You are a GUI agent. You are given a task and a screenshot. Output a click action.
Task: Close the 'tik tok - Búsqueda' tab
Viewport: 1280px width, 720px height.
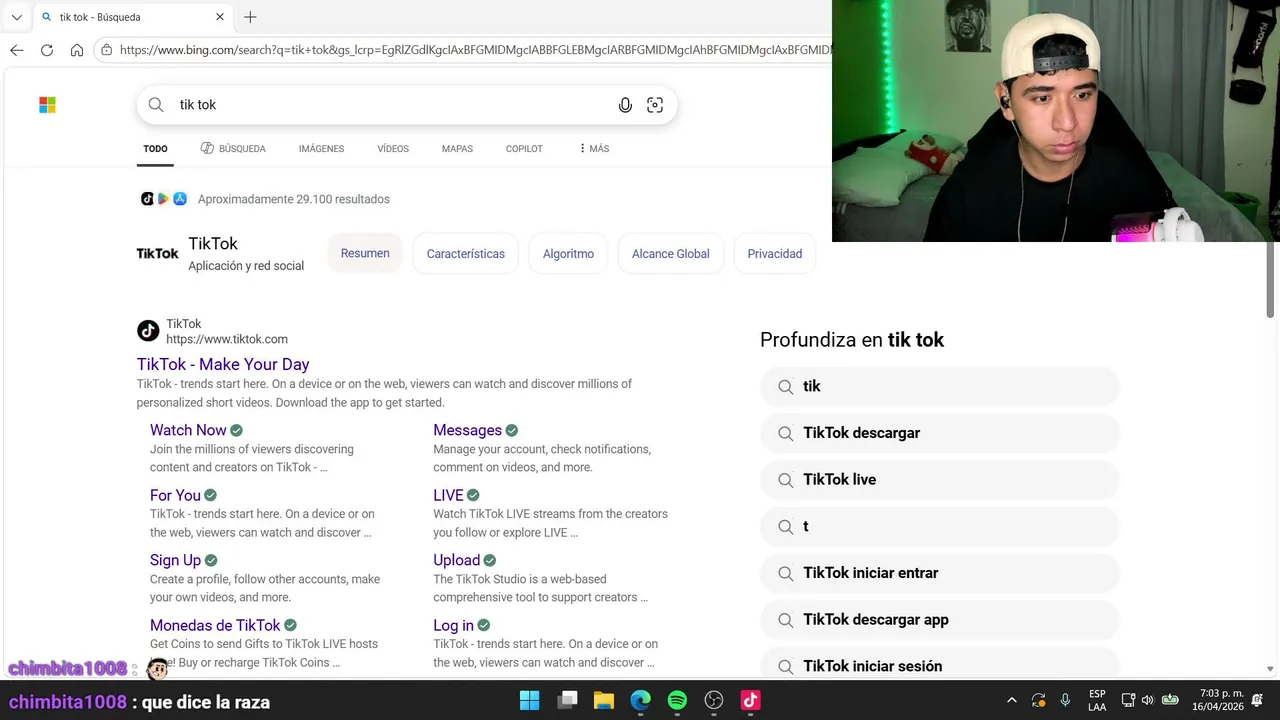pyautogui.click(x=220, y=17)
